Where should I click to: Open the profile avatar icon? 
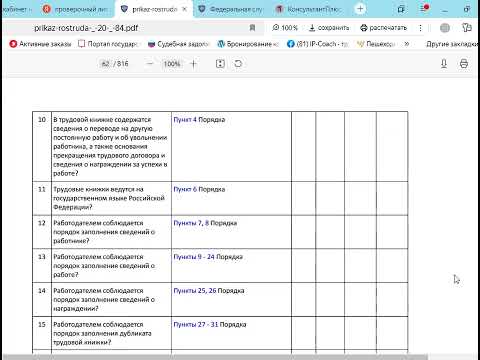coord(445,28)
